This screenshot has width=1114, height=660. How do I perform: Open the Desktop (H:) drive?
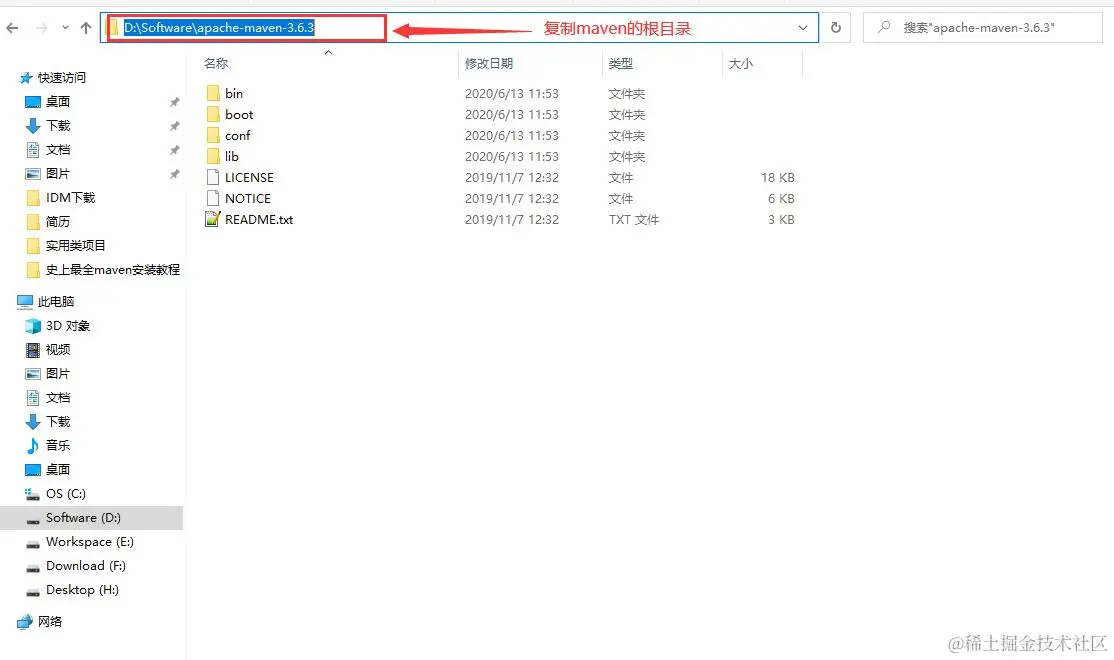[x=82, y=590]
